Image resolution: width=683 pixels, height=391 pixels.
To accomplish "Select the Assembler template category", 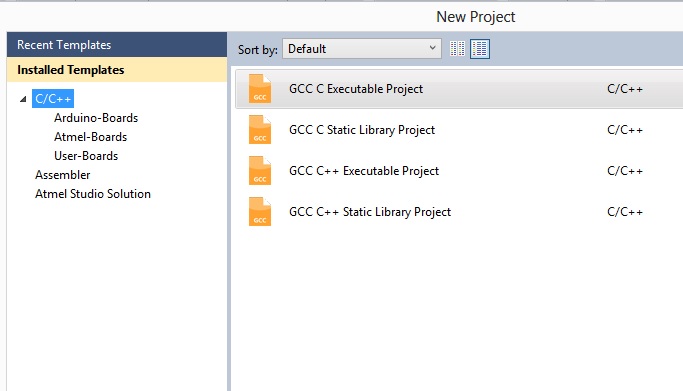I will tap(63, 175).
